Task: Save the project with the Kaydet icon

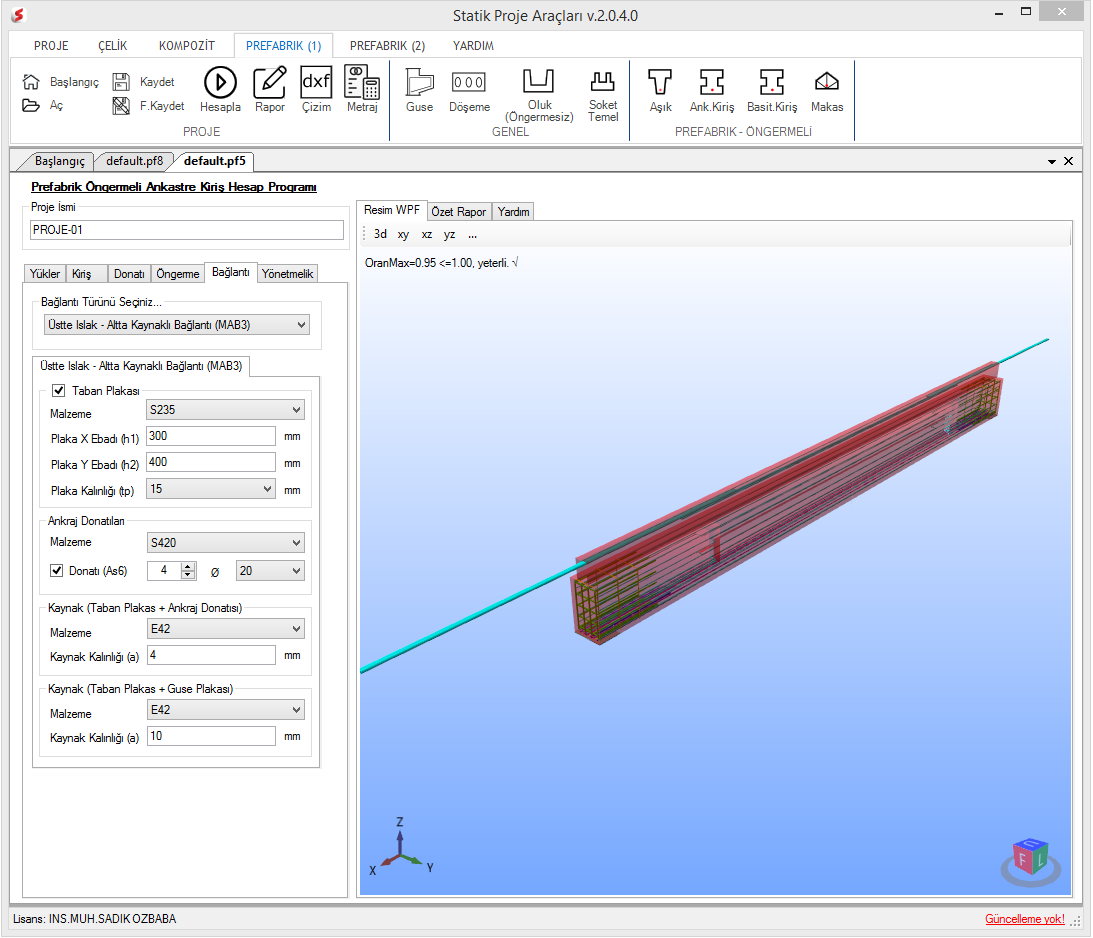Action: [121, 82]
